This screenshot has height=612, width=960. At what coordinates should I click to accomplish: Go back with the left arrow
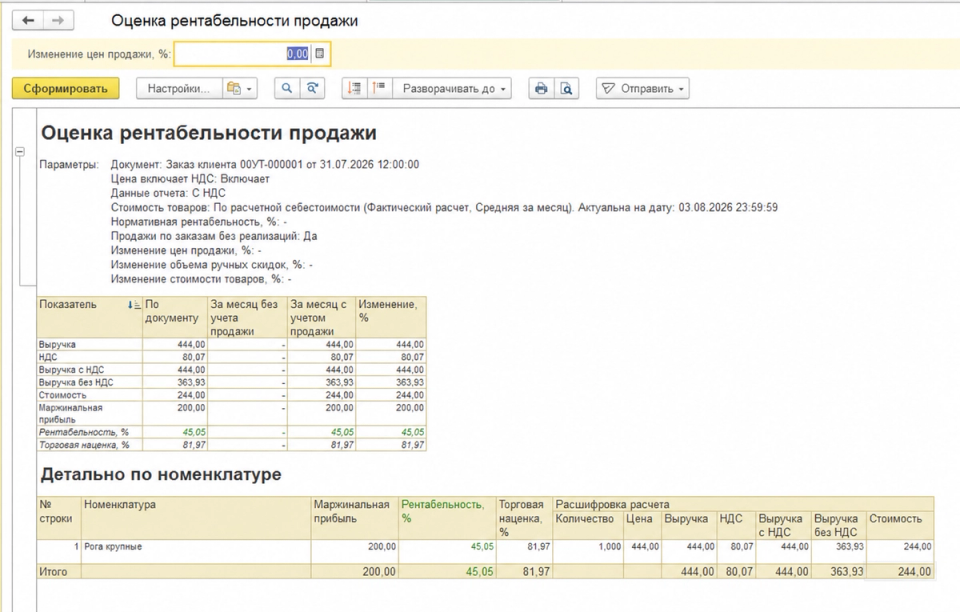[28, 21]
